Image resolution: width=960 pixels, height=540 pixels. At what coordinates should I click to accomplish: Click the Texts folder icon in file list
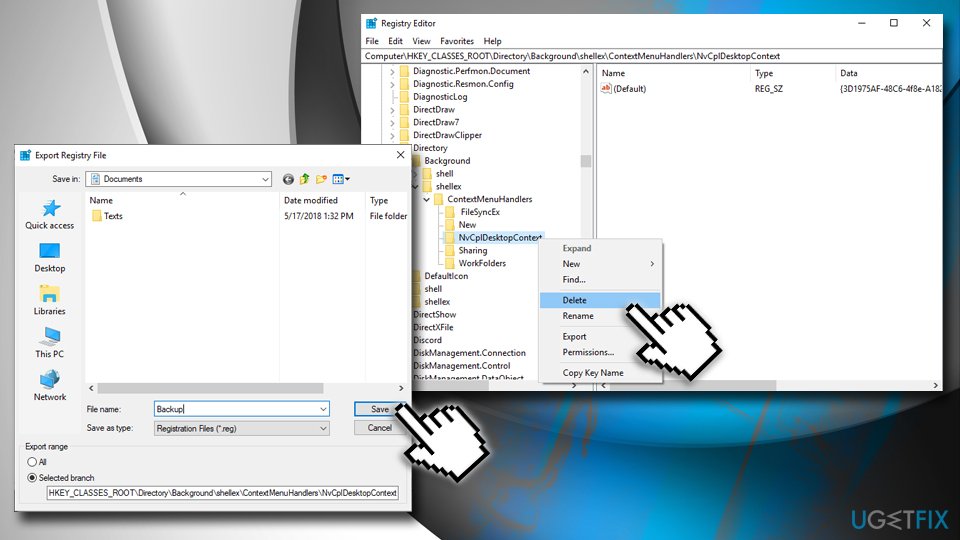point(97,216)
